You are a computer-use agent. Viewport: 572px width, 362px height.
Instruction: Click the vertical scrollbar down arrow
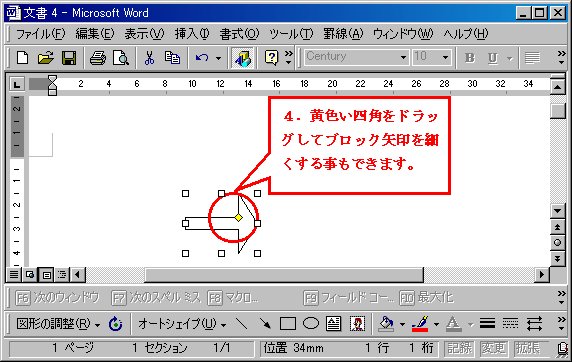(x=557, y=211)
